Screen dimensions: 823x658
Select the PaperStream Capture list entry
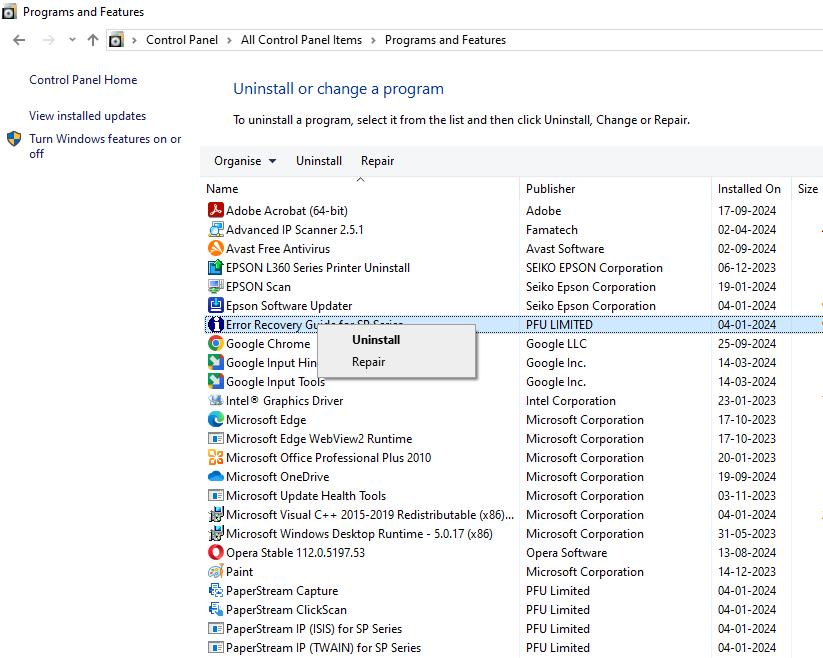282,591
